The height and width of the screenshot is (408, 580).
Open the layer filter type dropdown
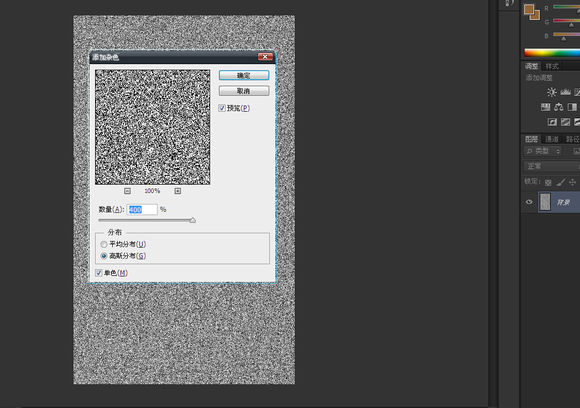pos(543,151)
